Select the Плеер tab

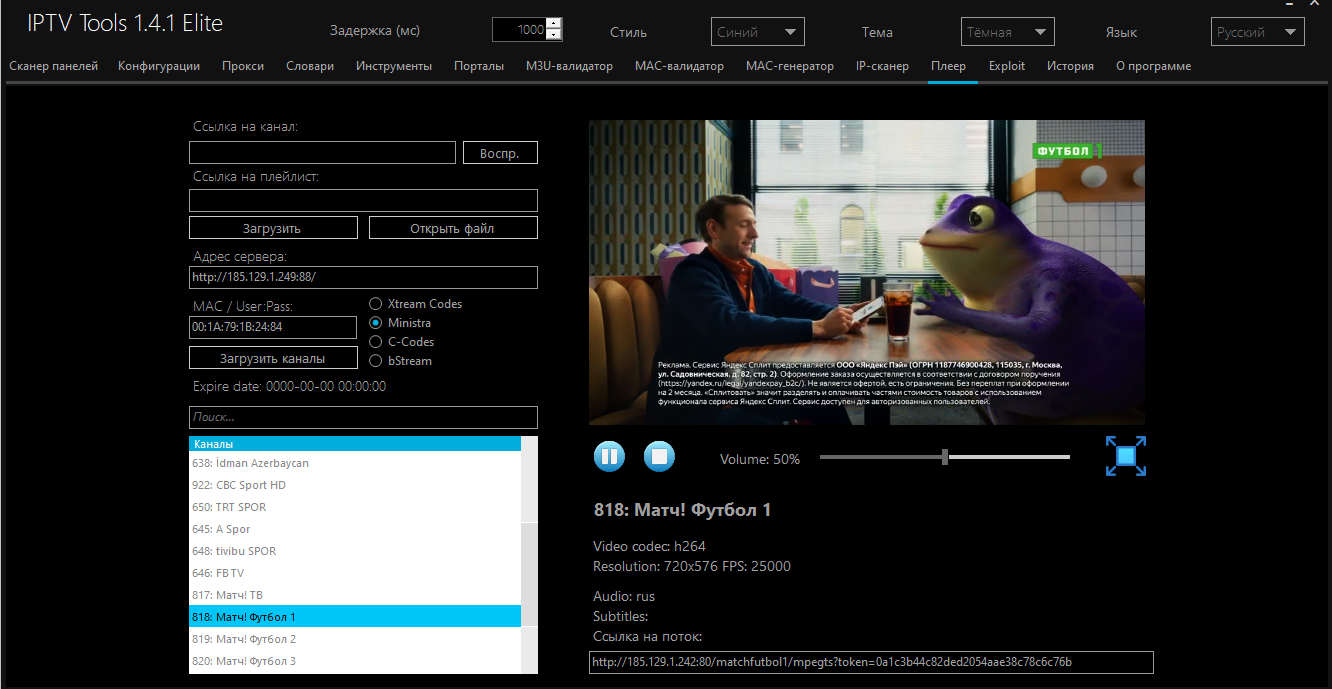pyautogui.click(x=948, y=66)
